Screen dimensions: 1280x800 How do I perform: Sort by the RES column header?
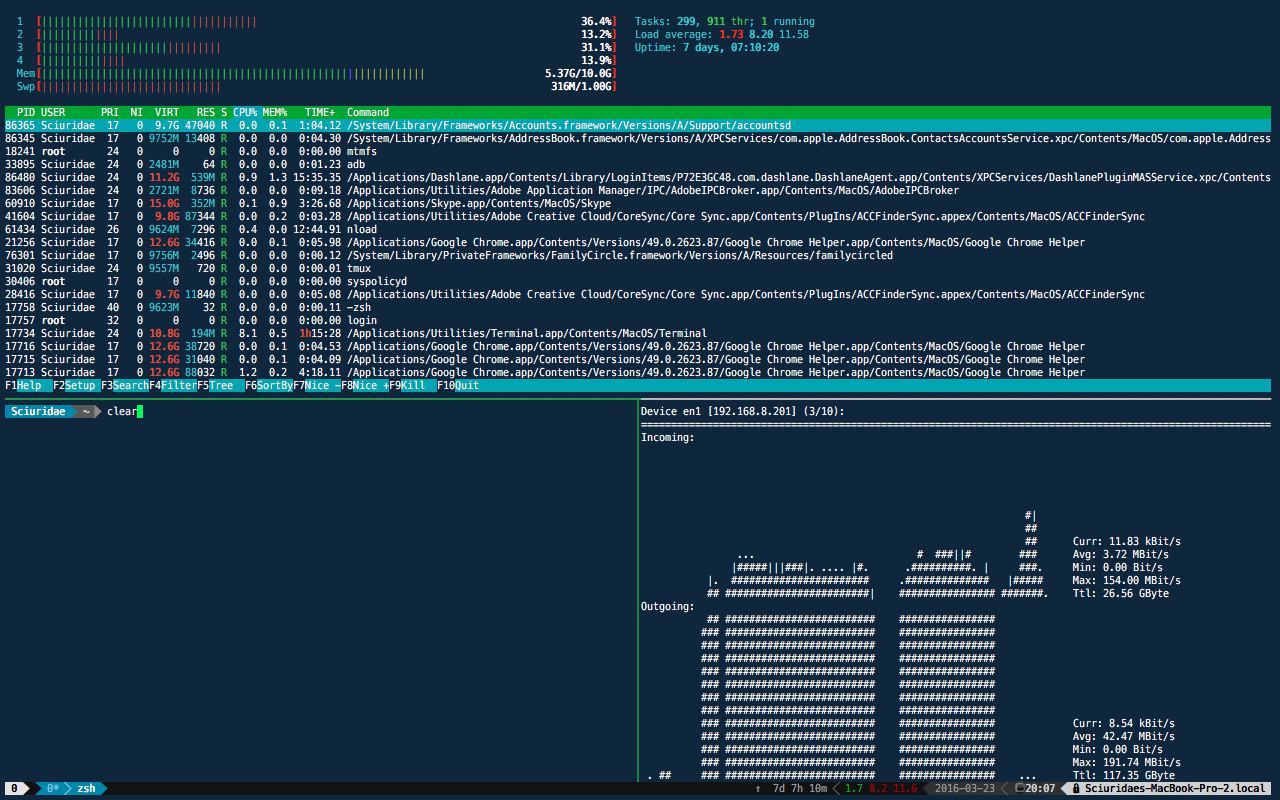pyautogui.click(x=206, y=112)
